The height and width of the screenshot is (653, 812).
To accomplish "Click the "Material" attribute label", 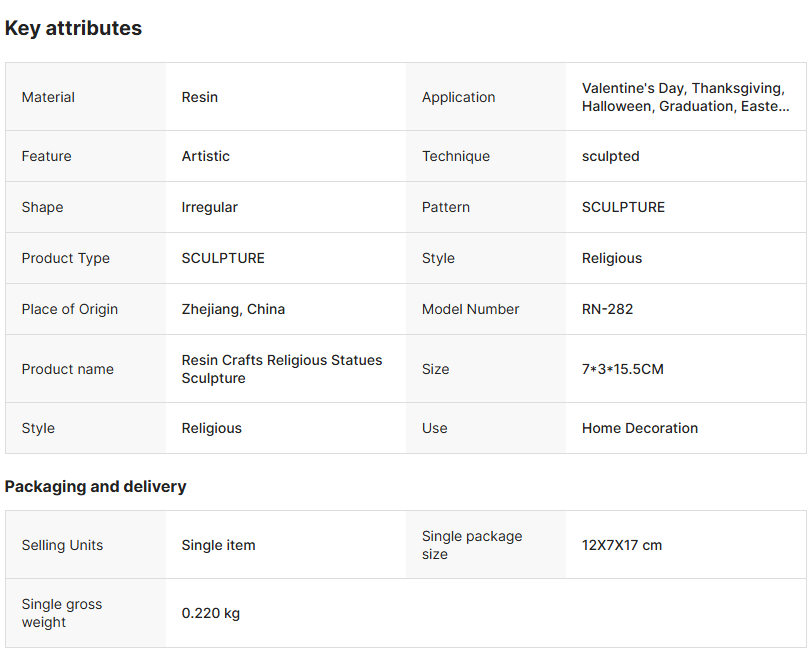I will 48,97.
